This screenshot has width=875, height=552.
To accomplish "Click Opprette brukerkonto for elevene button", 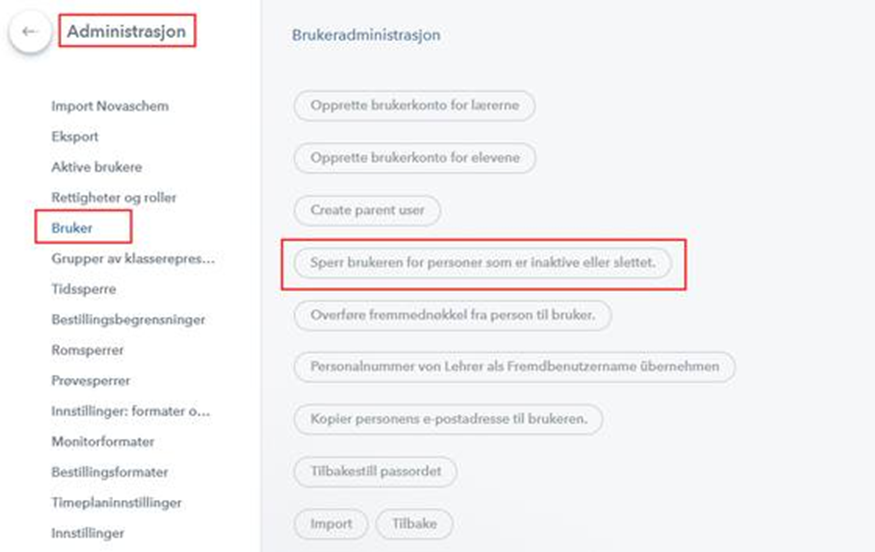I will coord(414,158).
